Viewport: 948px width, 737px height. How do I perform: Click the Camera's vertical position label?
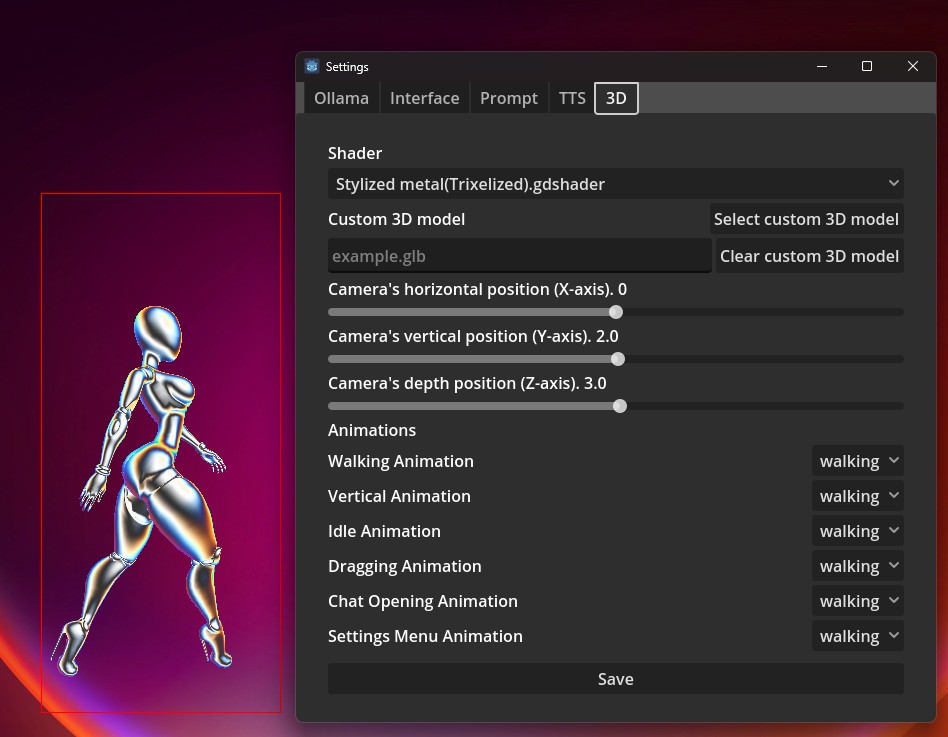click(473, 336)
